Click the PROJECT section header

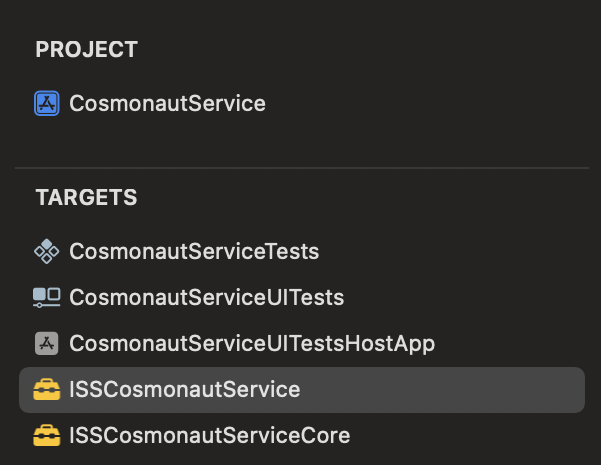86,50
